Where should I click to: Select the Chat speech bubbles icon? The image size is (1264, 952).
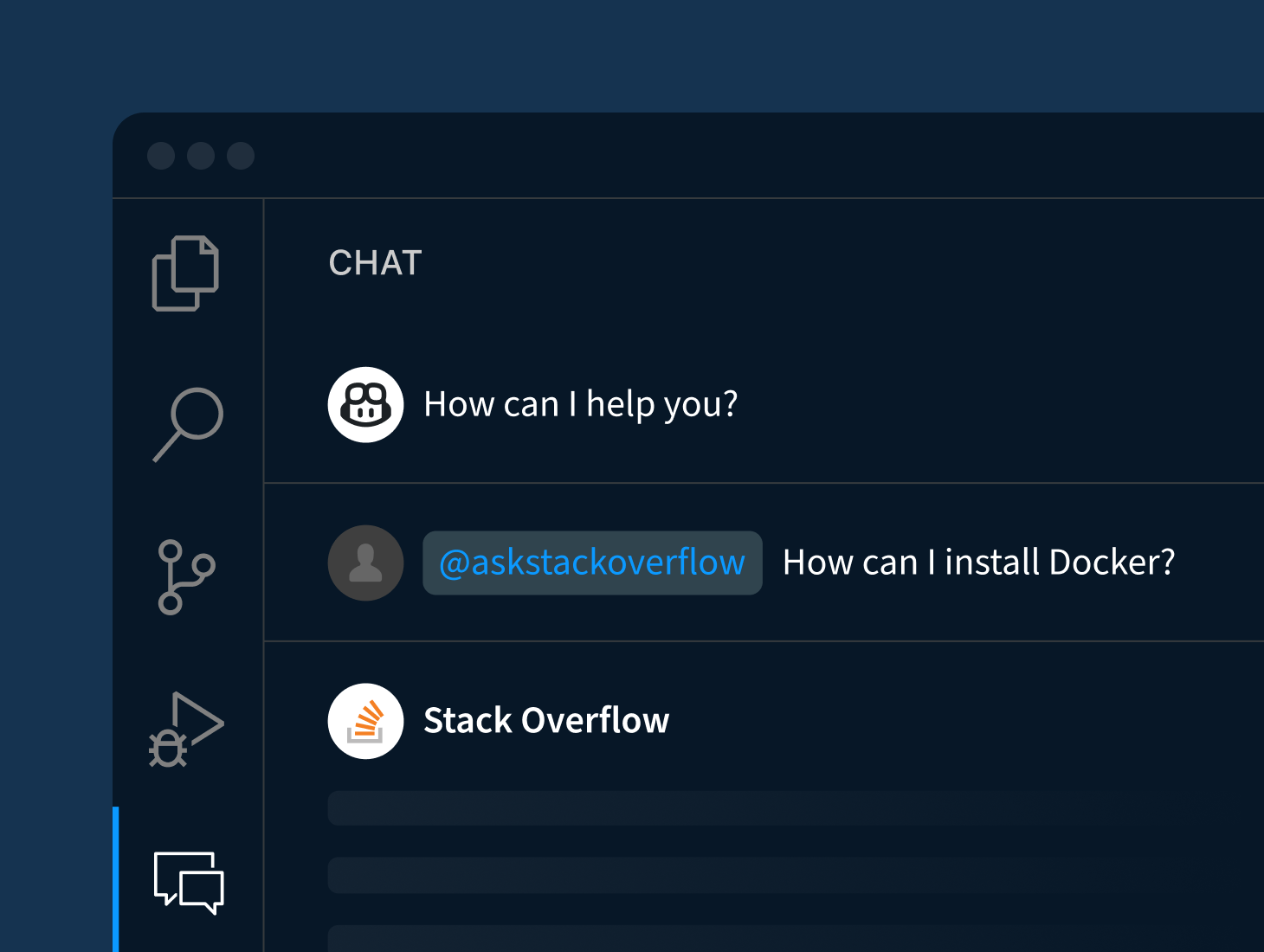(189, 883)
